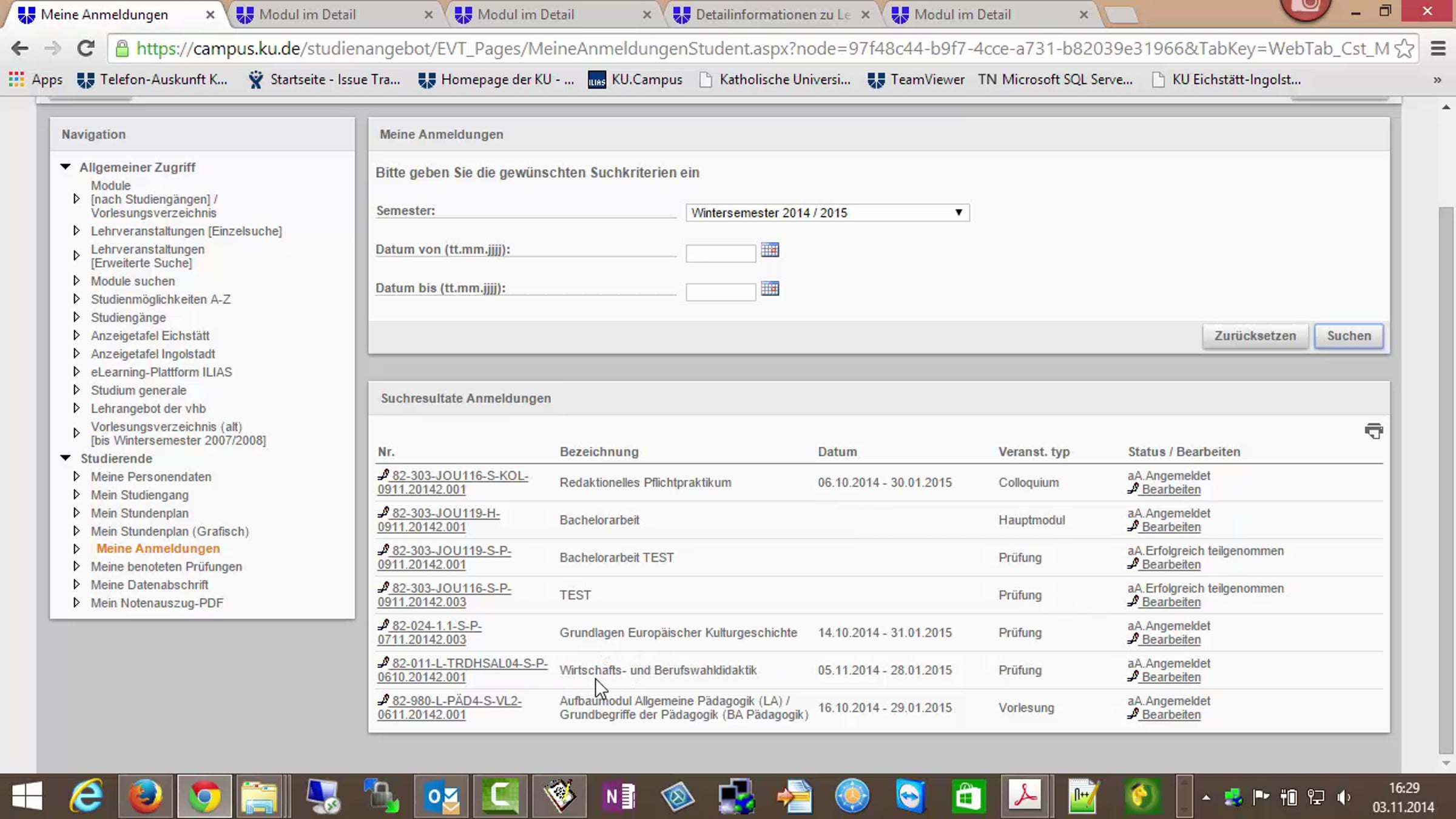Click the browser back arrow
Viewport: 1456px width, 819px height.
point(20,49)
